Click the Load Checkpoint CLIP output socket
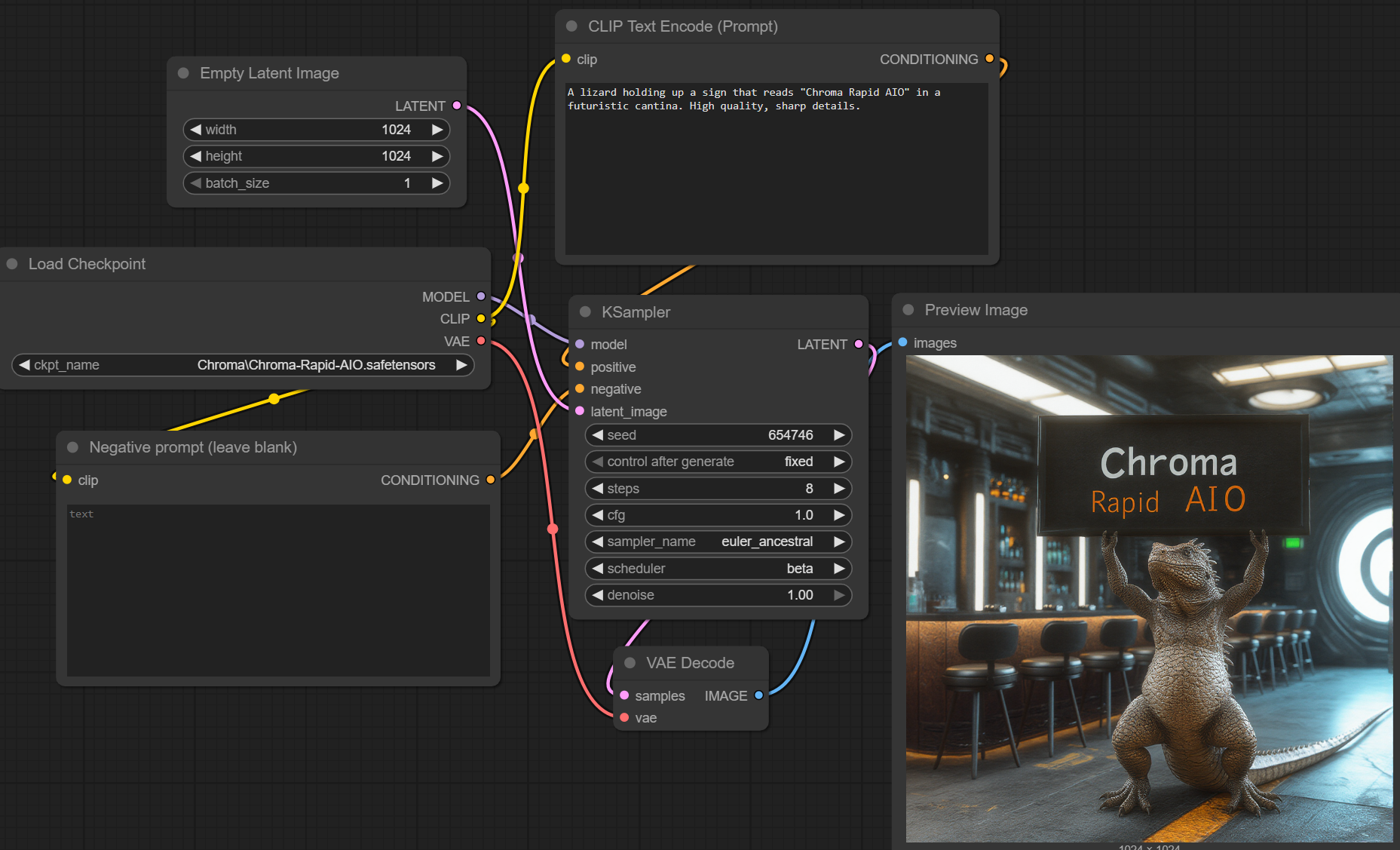 pyautogui.click(x=481, y=318)
